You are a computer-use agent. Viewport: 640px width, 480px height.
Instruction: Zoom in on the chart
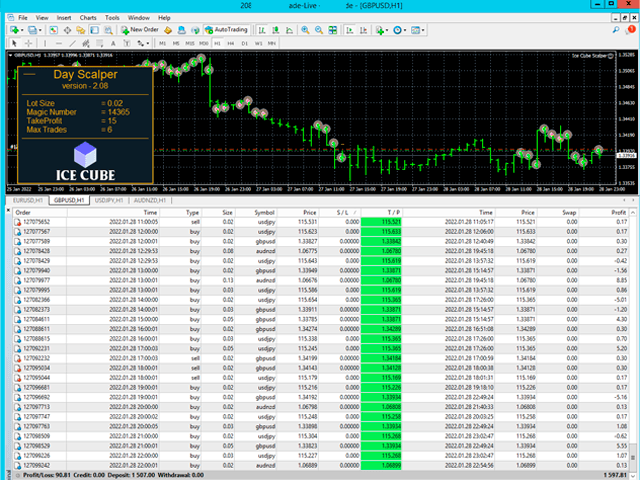[x=305, y=30]
